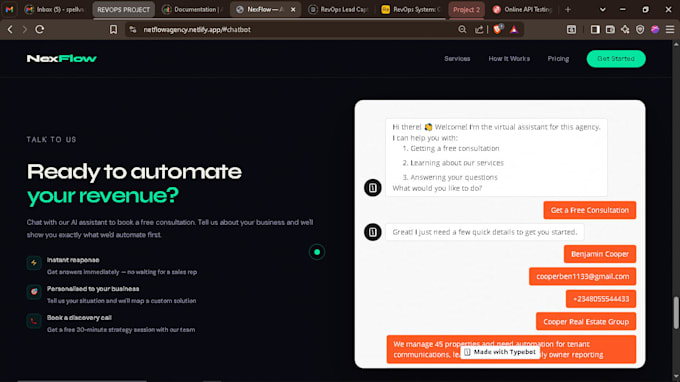Switch to the RevOps System tab
The image size is (680, 382).
411,10
